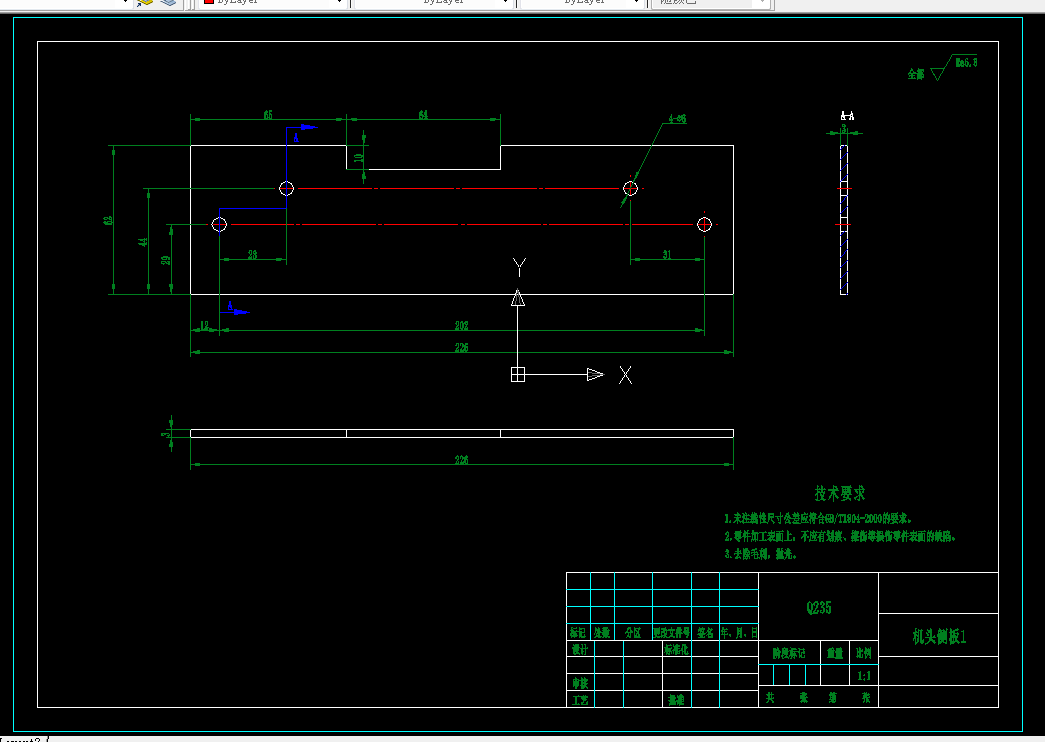Image resolution: width=1045 pixels, height=742 pixels.
Task: Select technical note 1 about GB/T1804-2000
Action: click(818, 518)
